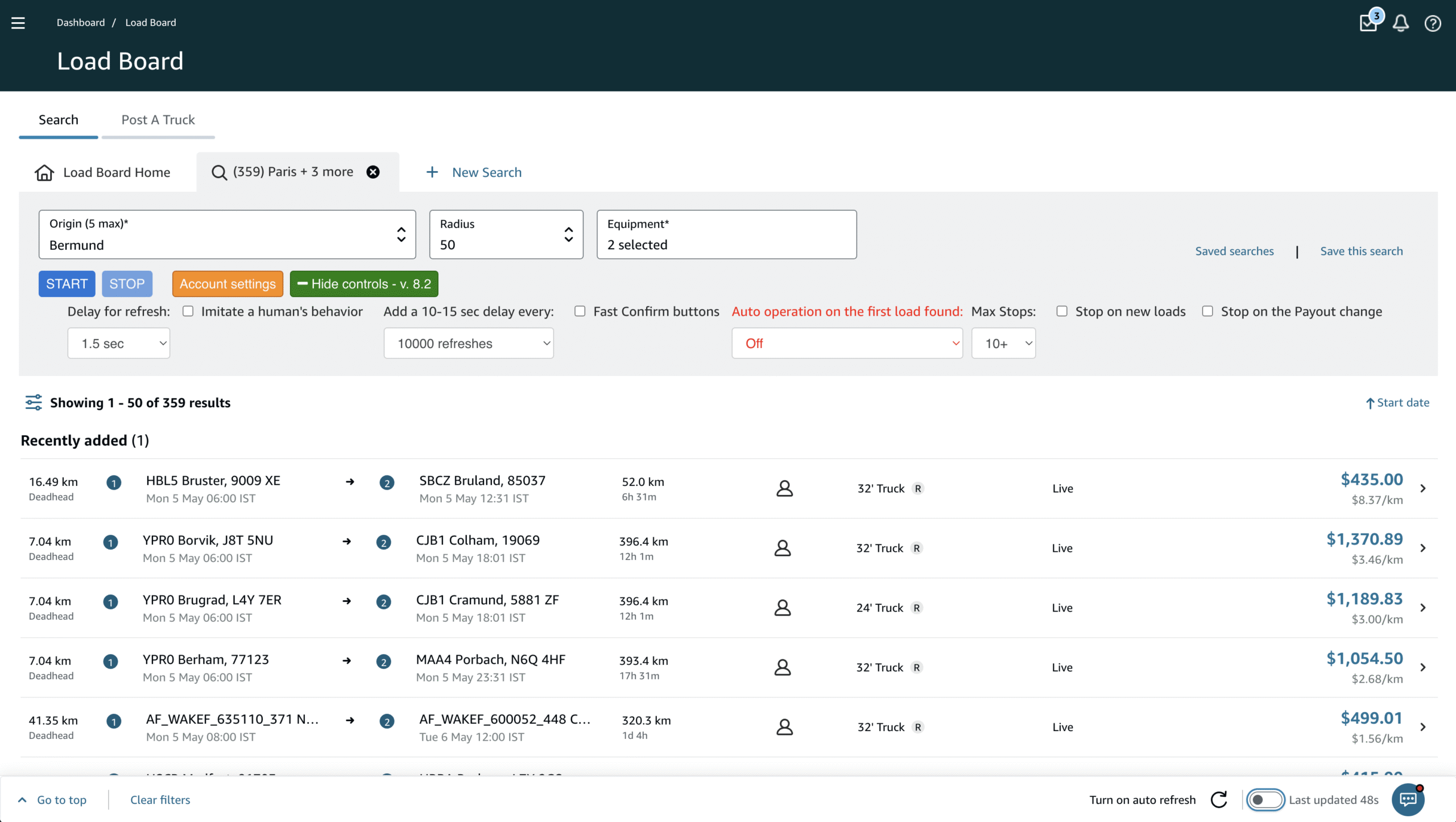Go to Dashboard breadcrumb
1456x822 pixels.
click(81, 22)
